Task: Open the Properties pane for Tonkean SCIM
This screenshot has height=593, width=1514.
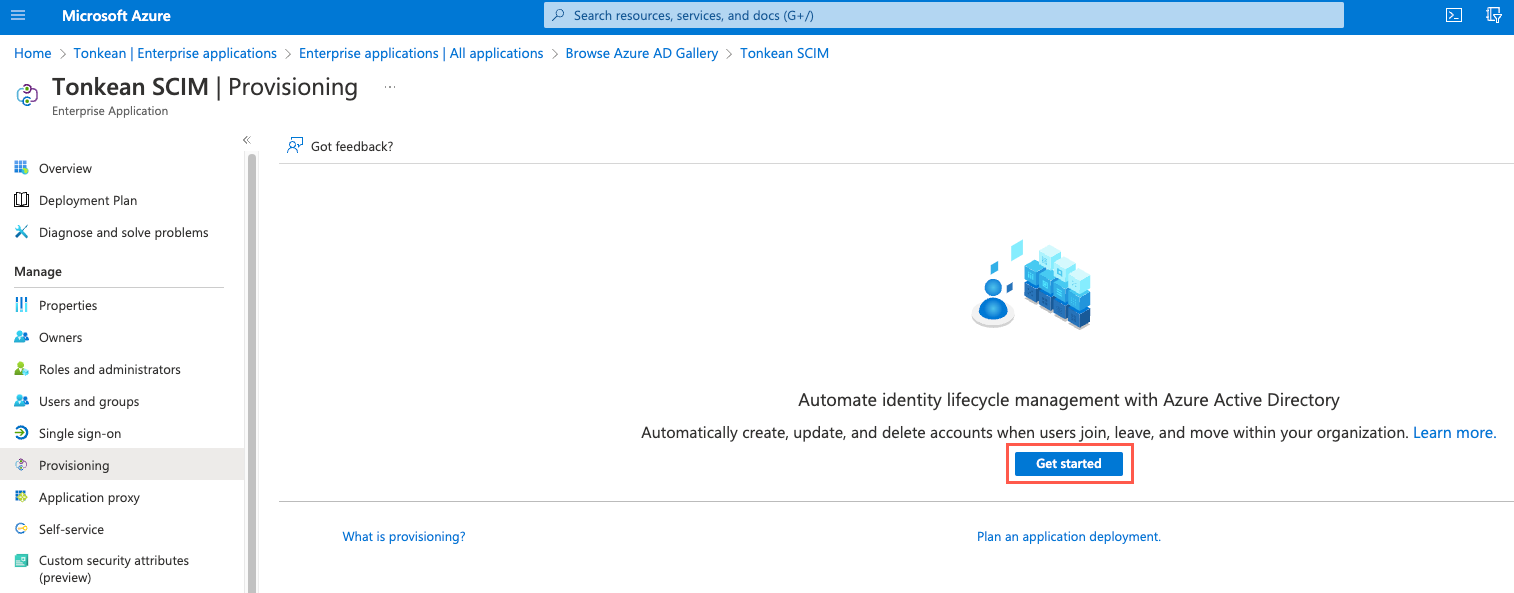Action: (x=68, y=305)
